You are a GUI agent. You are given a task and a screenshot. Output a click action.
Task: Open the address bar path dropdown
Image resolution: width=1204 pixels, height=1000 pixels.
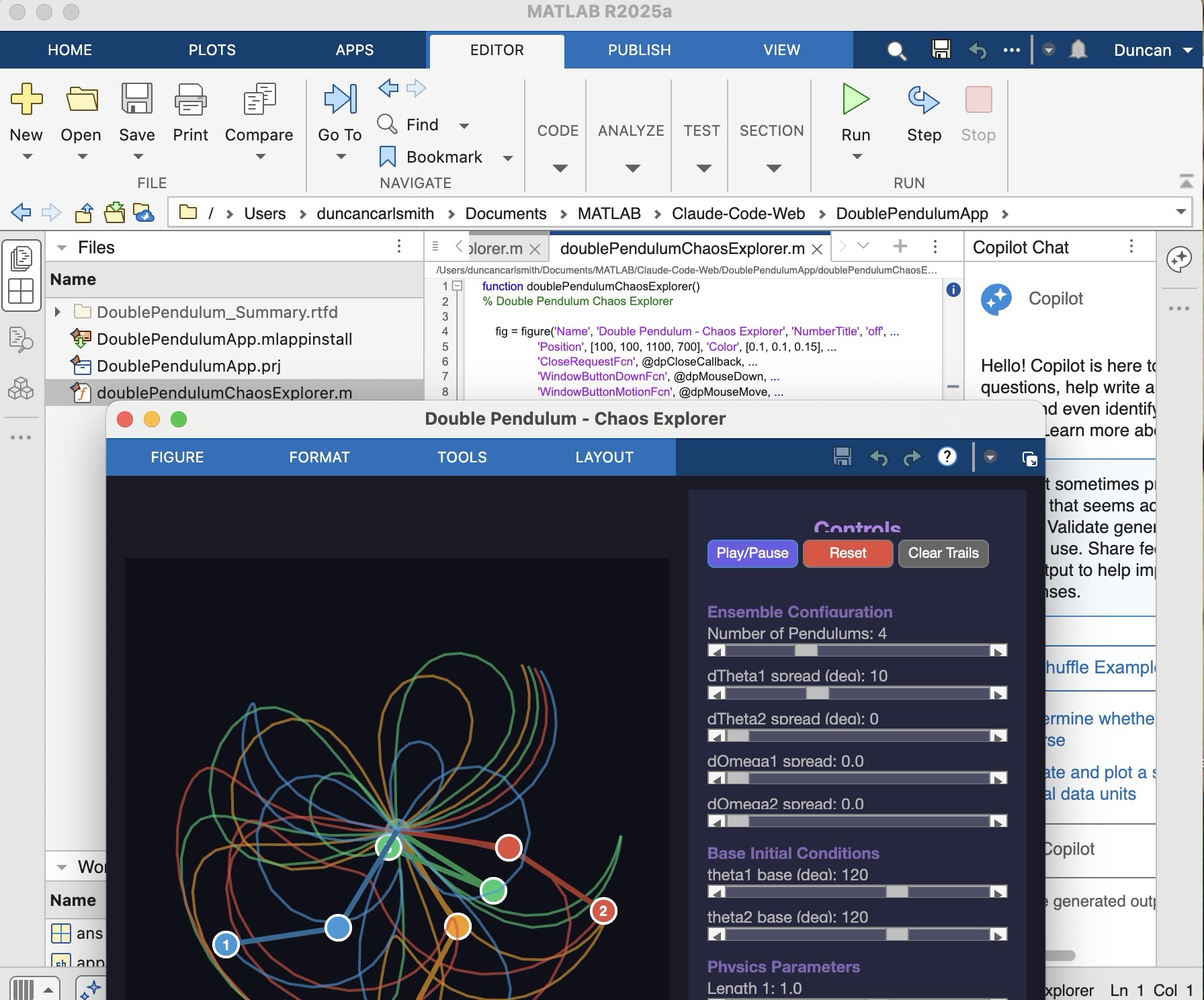coord(1180,212)
